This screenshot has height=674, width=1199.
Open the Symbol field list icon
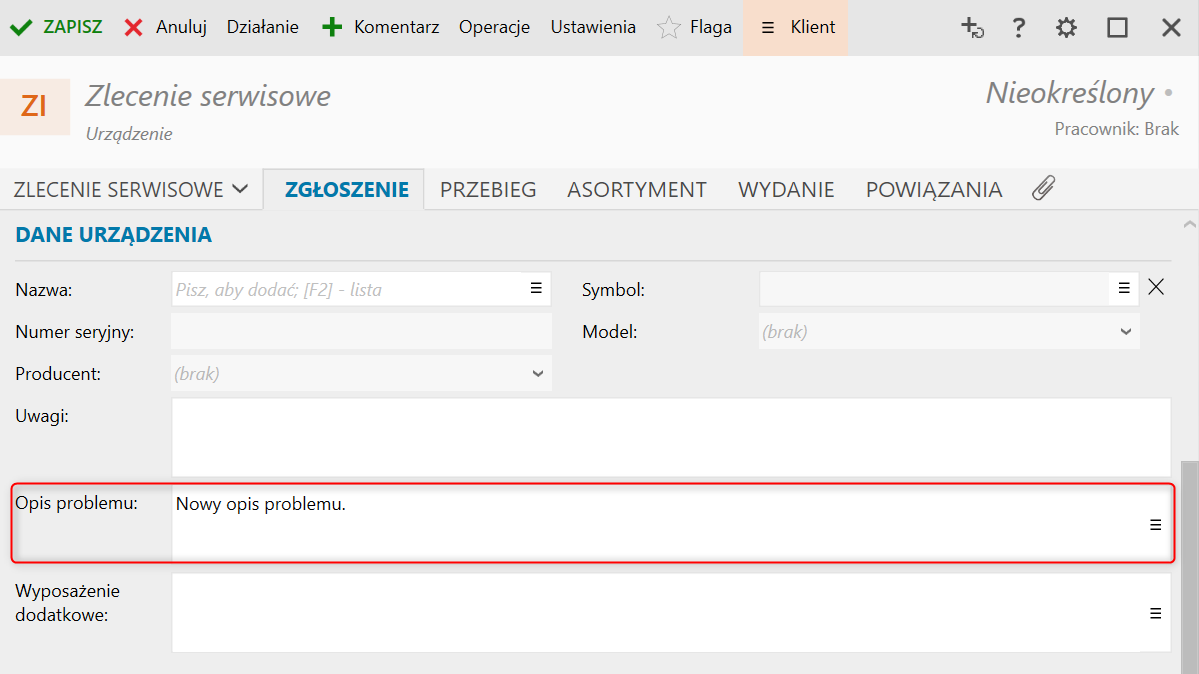click(1123, 288)
